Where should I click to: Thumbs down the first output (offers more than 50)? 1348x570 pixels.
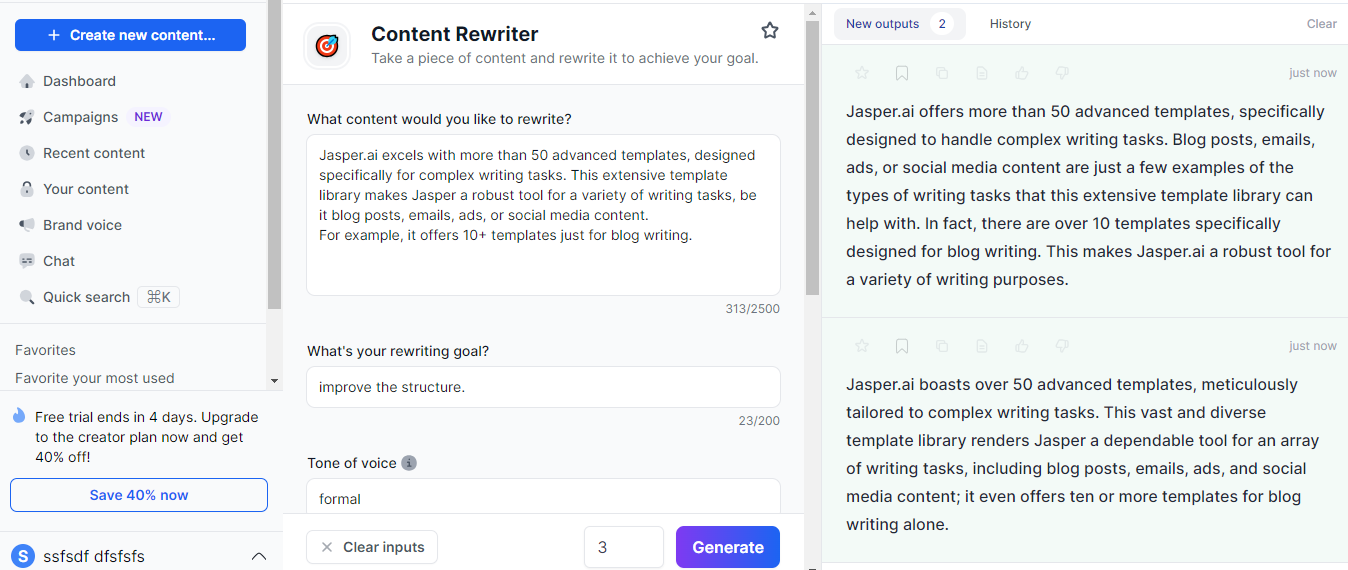(x=1062, y=73)
